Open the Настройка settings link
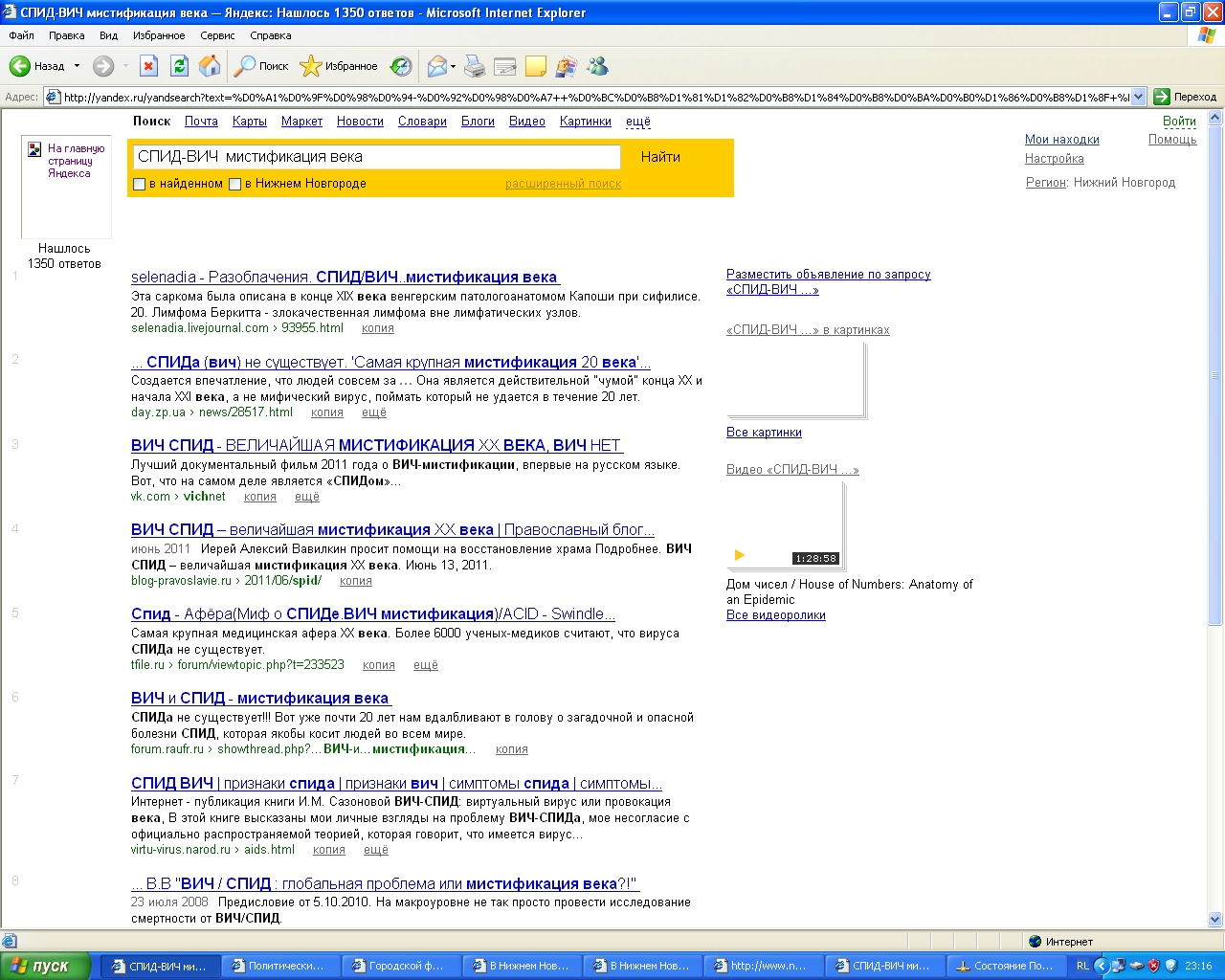This screenshot has height=980, width=1225. (1055, 159)
